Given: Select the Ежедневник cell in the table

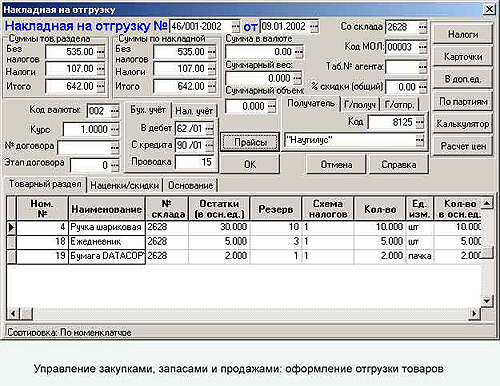Looking at the screenshot, I should click(x=107, y=242).
